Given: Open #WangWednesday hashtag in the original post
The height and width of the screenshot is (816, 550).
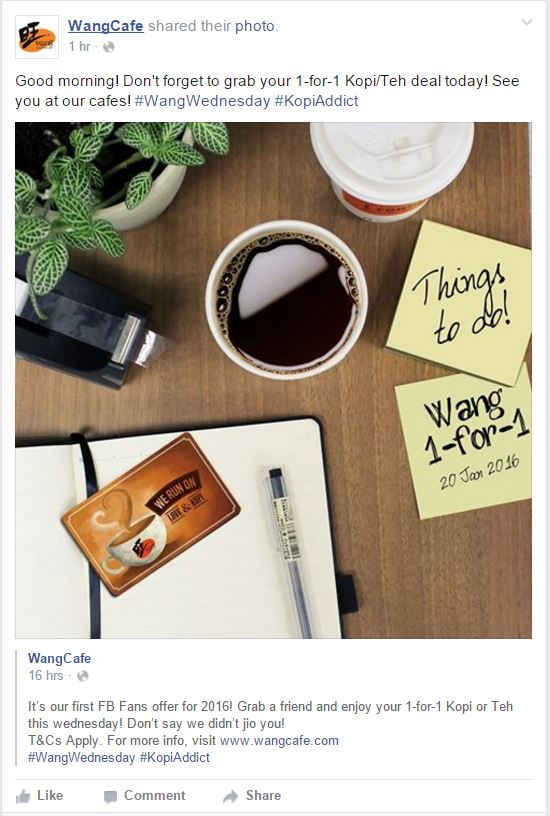Looking at the screenshot, I should [x=81, y=757].
